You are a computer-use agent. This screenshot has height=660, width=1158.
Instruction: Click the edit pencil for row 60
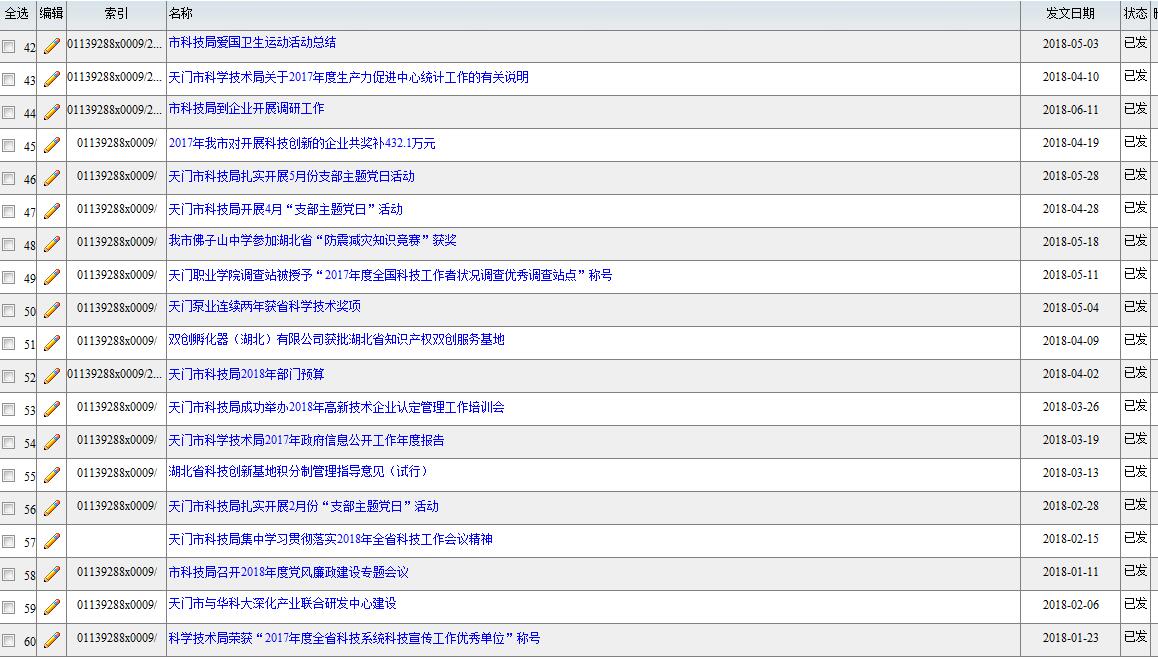click(52, 639)
